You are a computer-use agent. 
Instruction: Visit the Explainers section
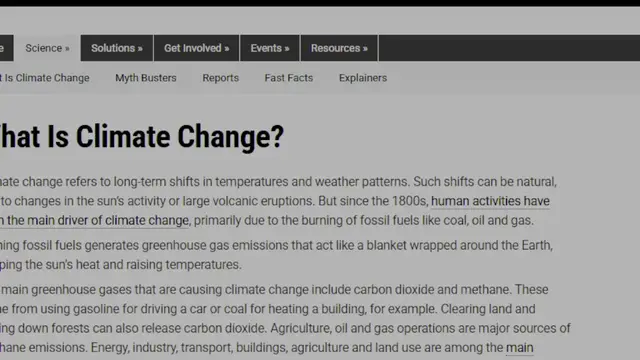click(363, 78)
